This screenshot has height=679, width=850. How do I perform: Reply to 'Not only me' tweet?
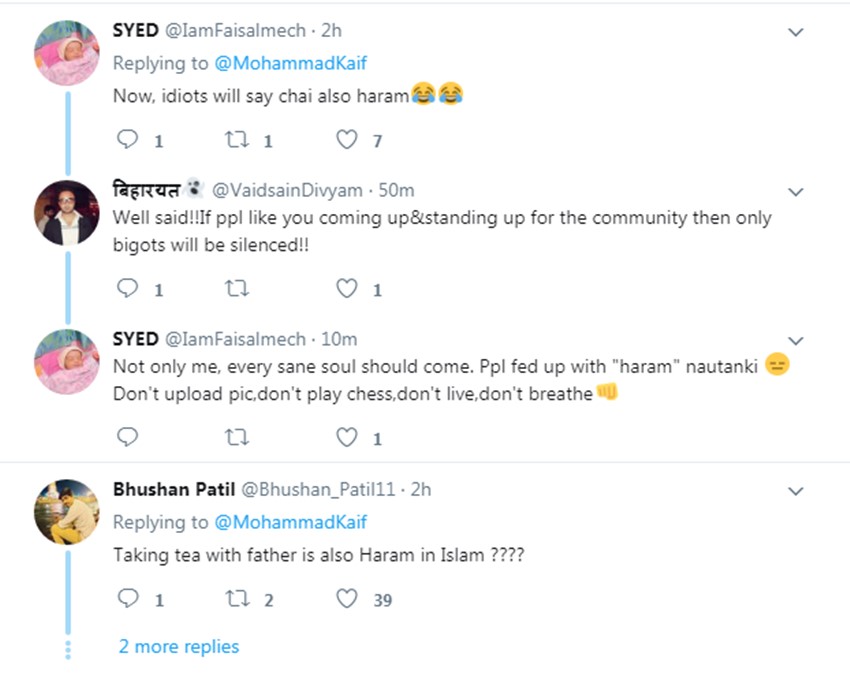(127, 437)
